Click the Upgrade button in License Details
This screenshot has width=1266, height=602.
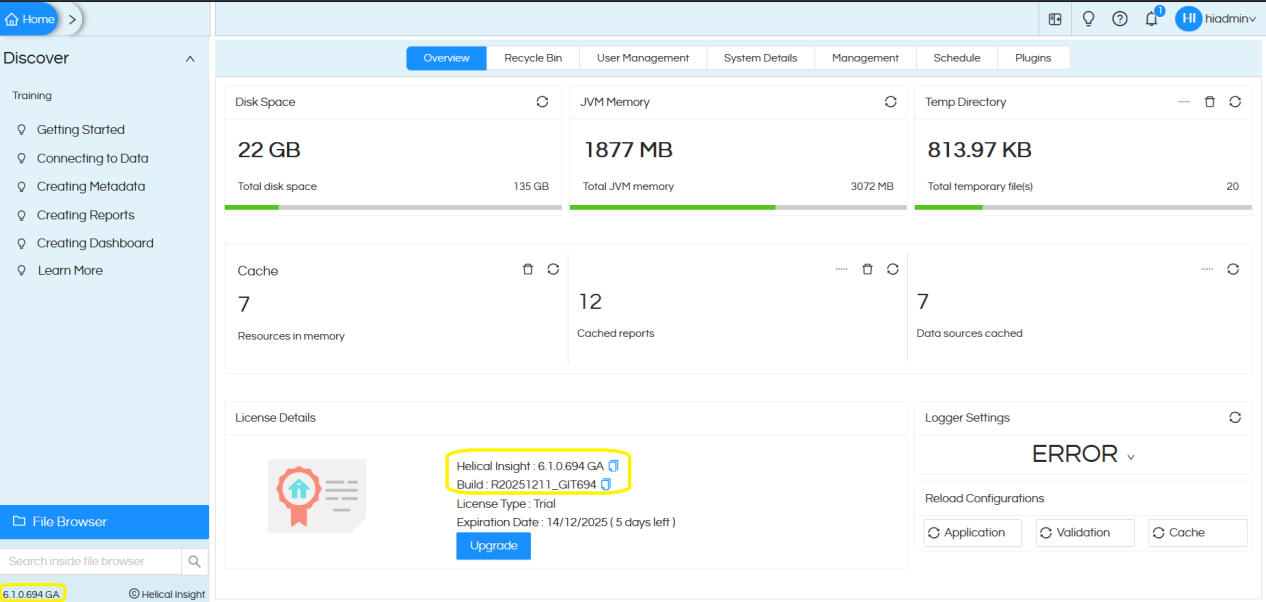click(493, 545)
